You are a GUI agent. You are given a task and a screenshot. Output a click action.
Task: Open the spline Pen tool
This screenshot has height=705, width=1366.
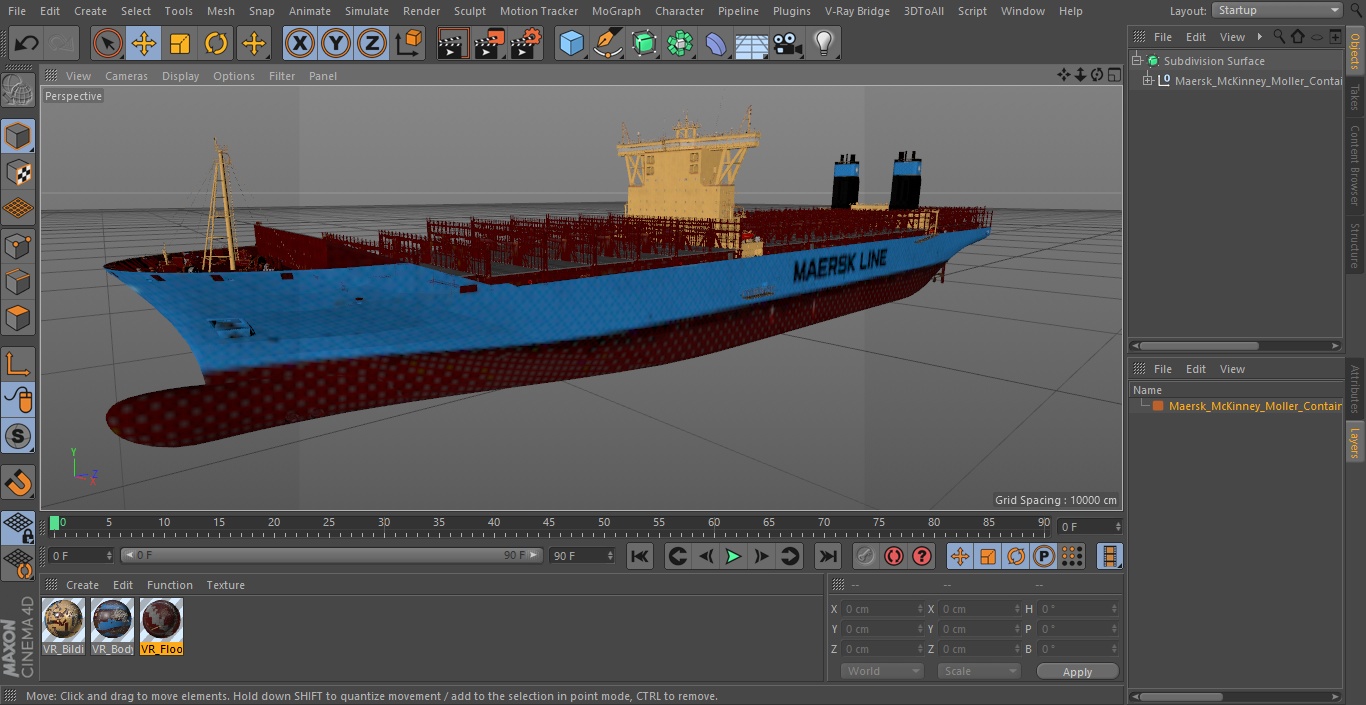(x=607, y=43)
